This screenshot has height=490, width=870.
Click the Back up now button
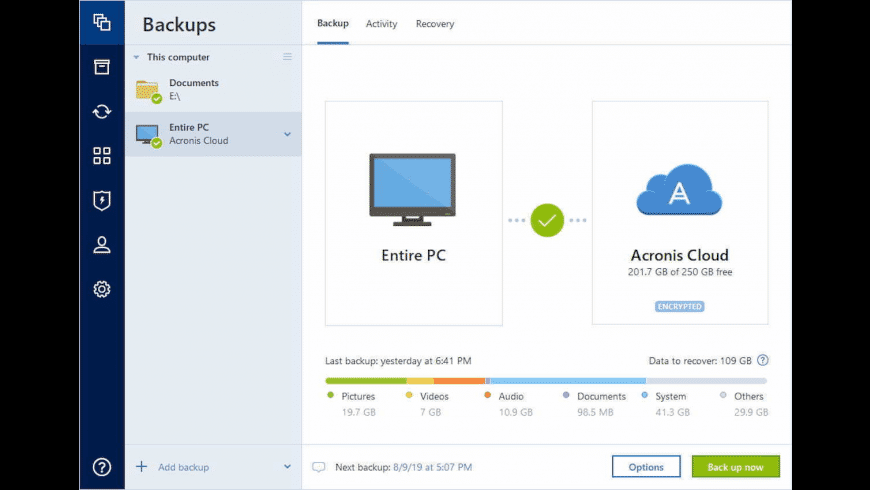click(736, 467)
